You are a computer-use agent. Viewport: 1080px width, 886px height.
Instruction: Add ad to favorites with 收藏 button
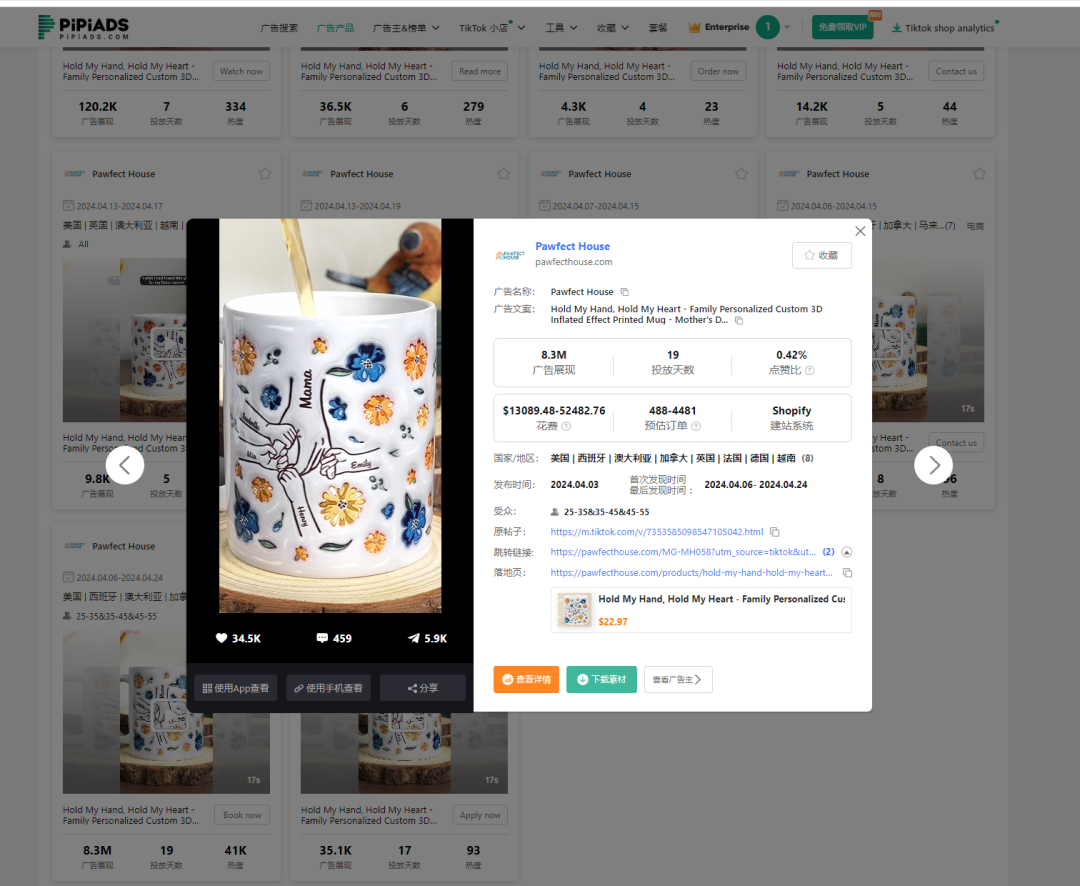(822, 256)
